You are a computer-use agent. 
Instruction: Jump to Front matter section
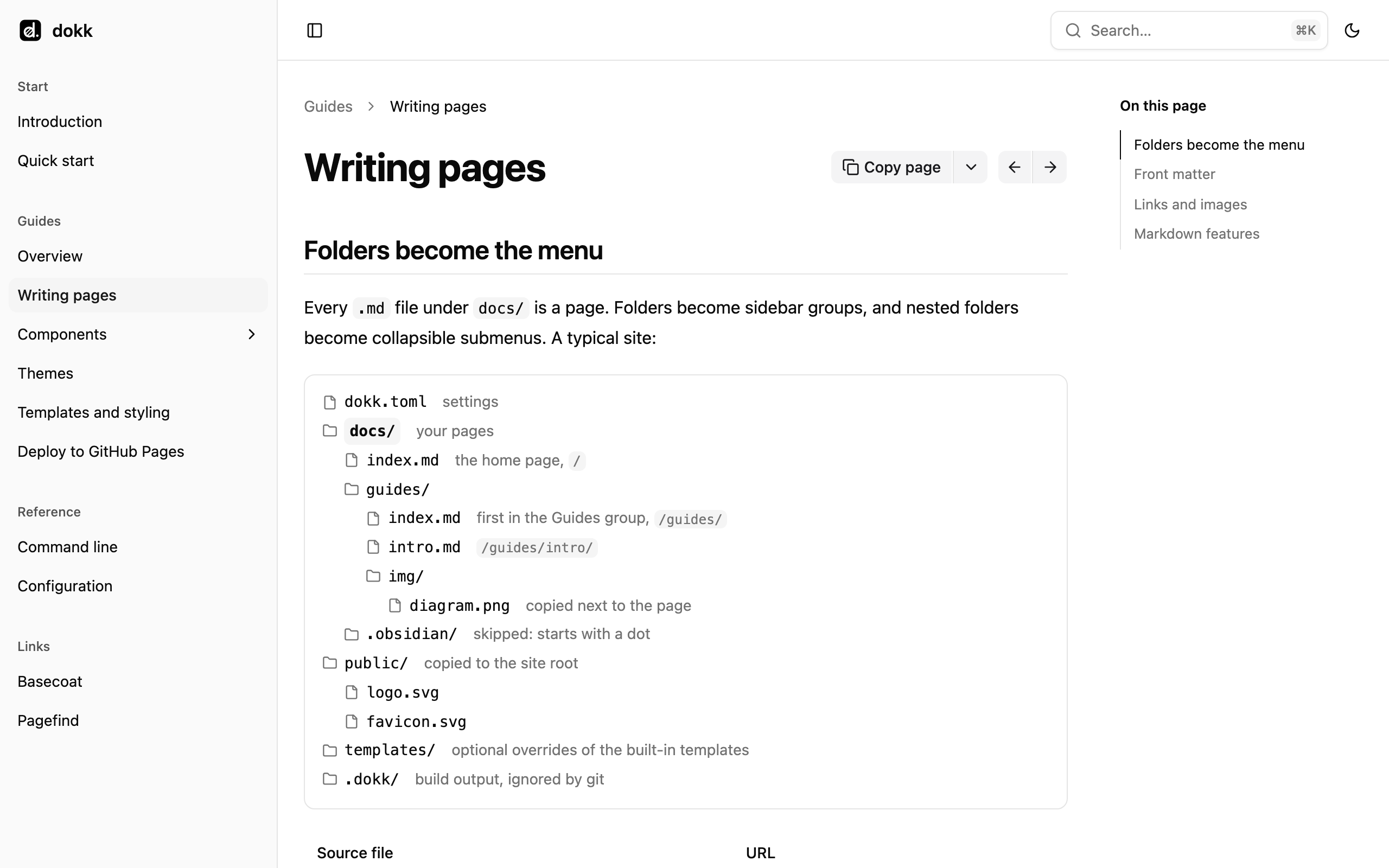point(1174,174)
